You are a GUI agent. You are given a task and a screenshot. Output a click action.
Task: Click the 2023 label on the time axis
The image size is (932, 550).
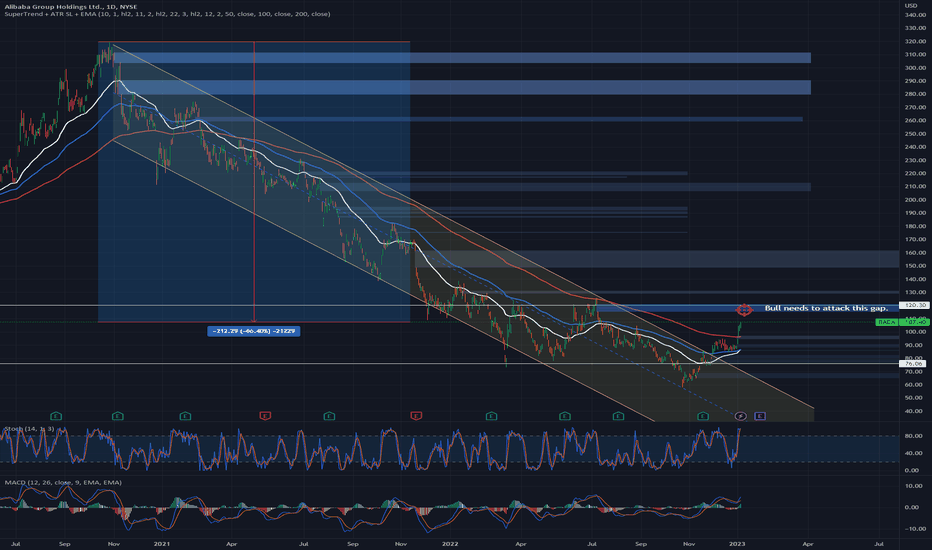737,543
